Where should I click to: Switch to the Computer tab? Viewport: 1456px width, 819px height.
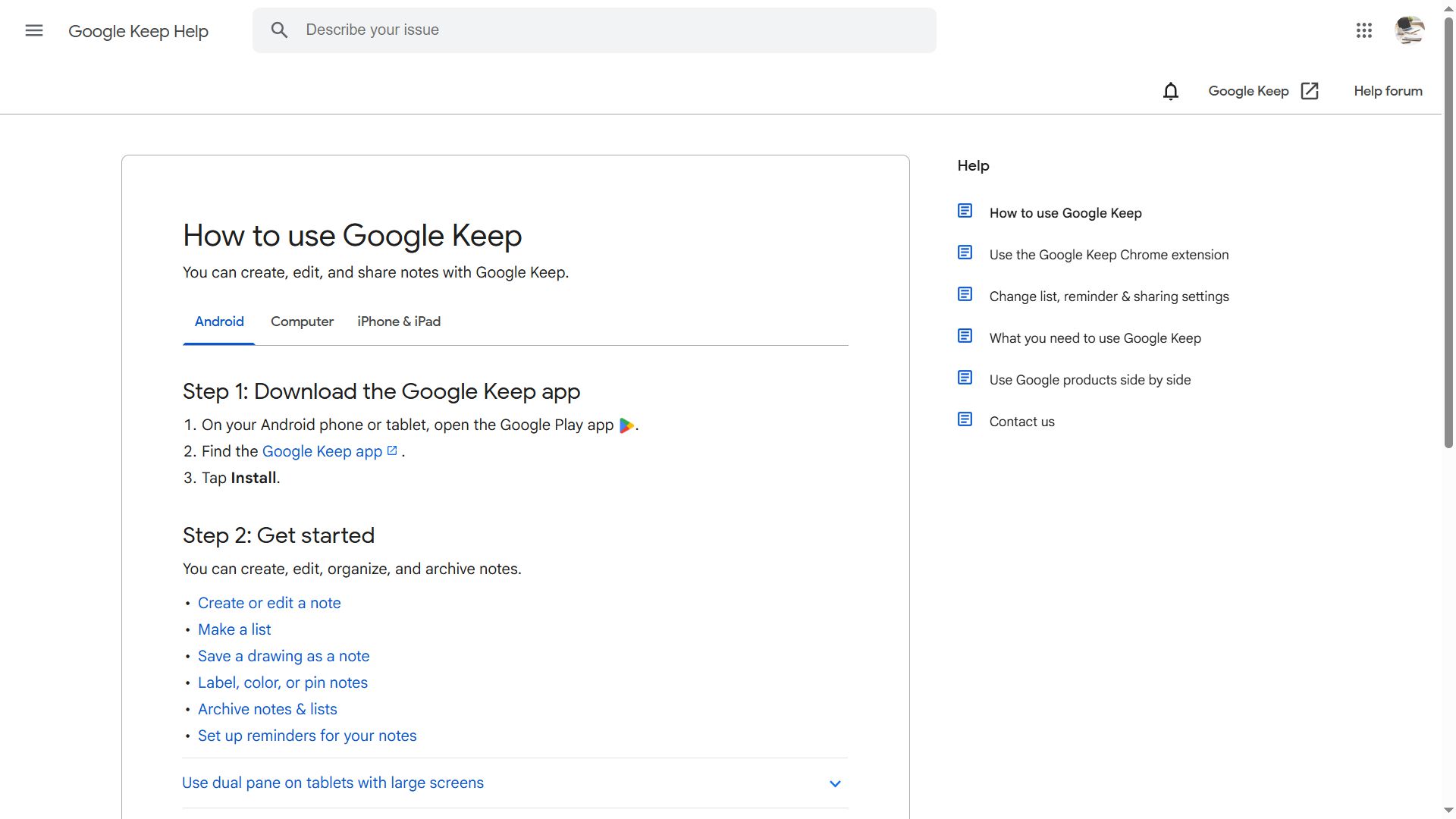(x=302, y=322)
